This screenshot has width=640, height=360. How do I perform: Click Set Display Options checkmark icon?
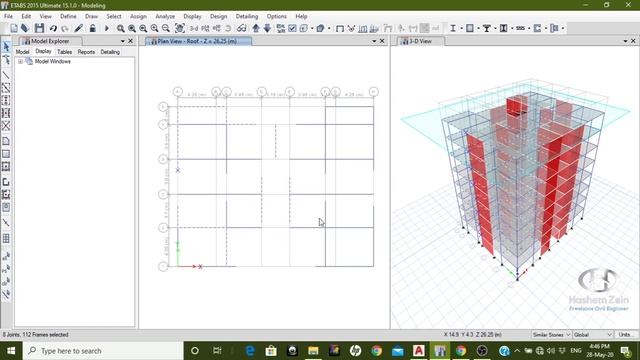(292, 28)
